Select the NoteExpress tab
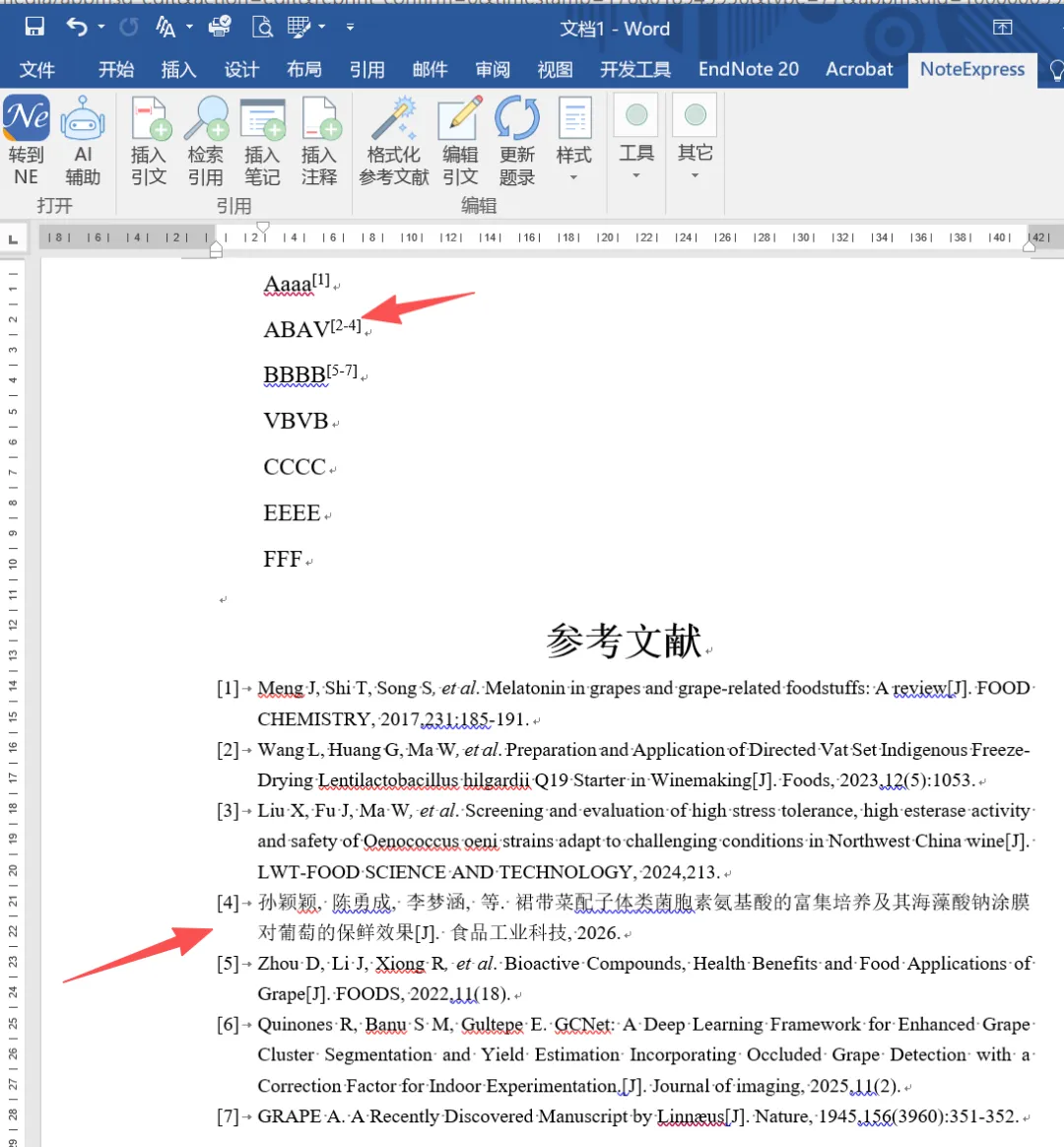Screen dimensions: 1064x1147 971,70
